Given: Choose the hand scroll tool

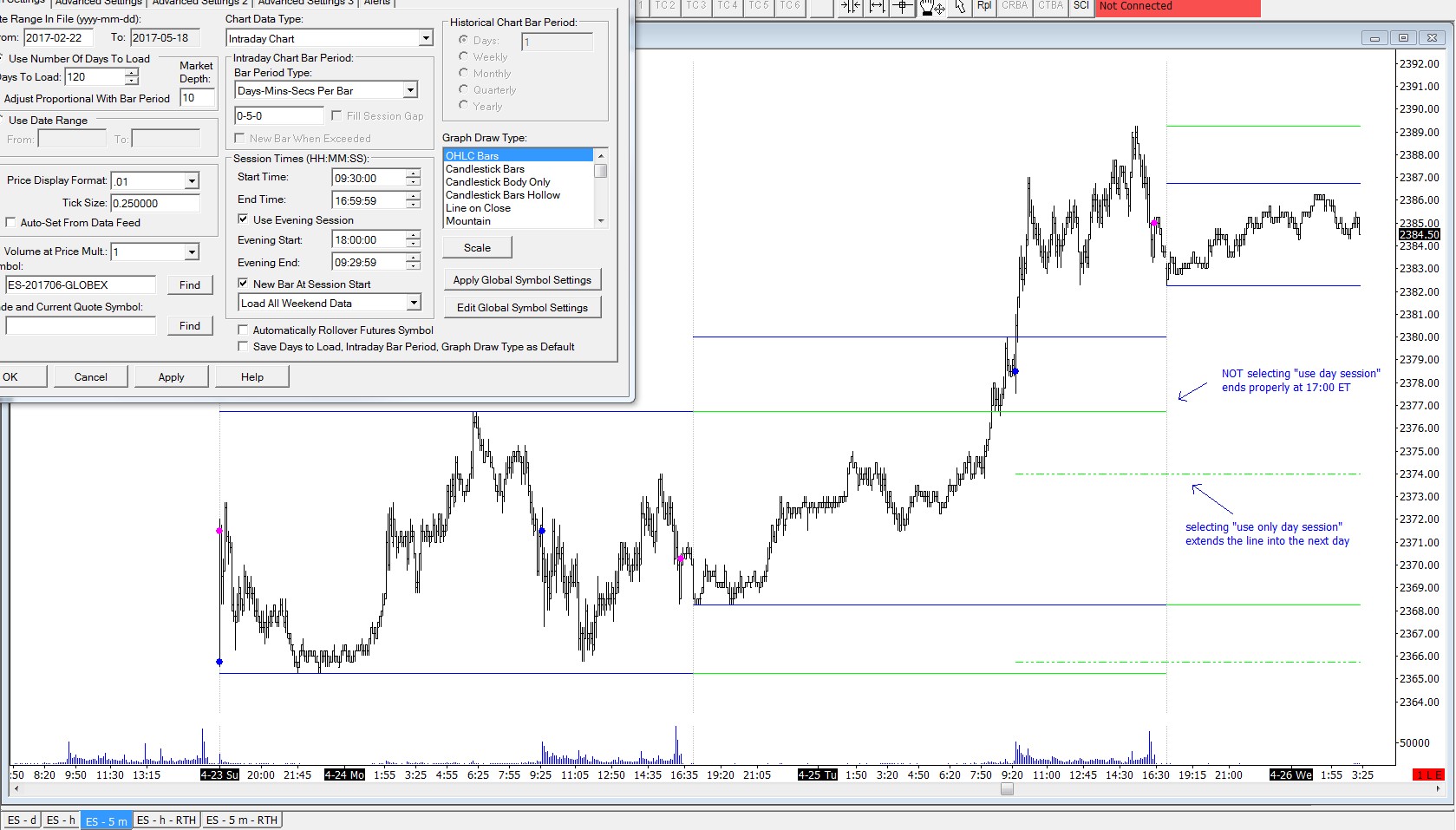Looking at the screenshot, I should click(x=932, y=7).
